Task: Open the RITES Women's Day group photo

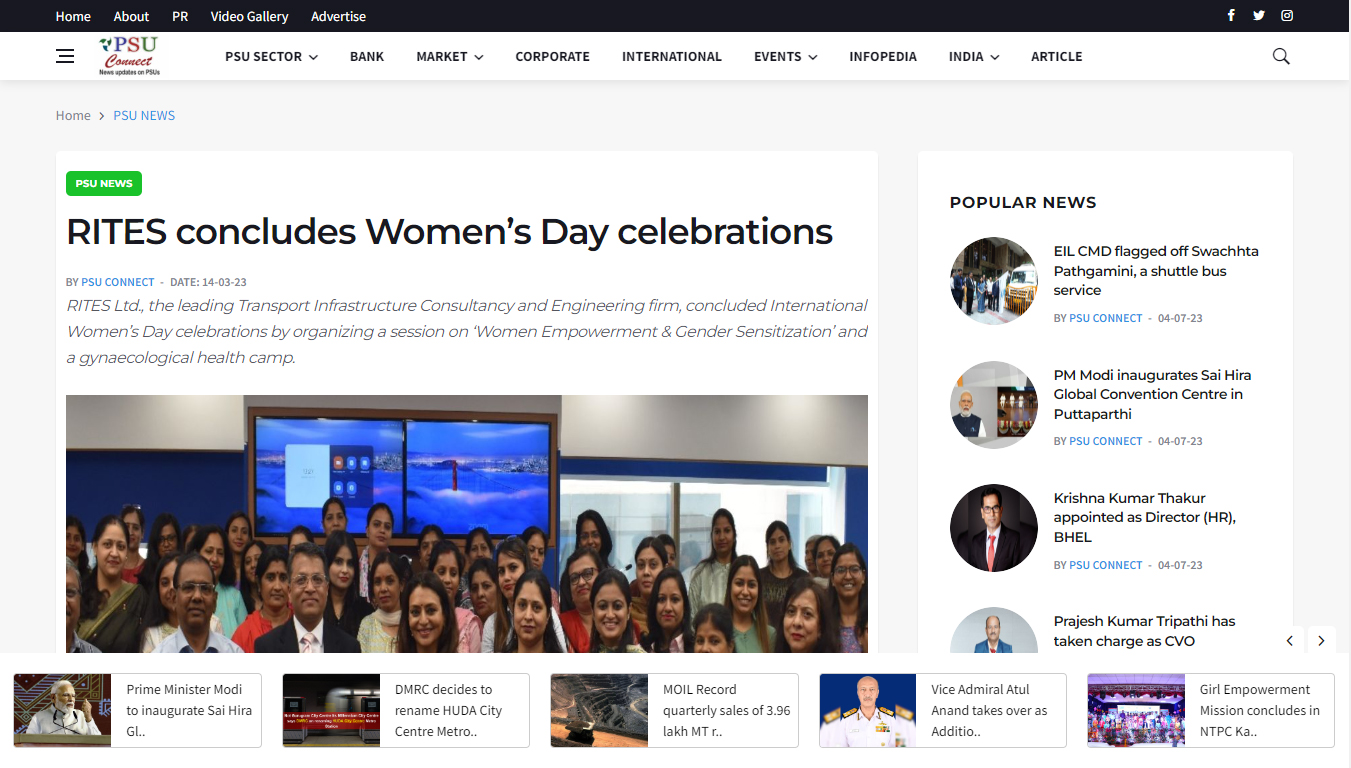Action: [467, 524]
